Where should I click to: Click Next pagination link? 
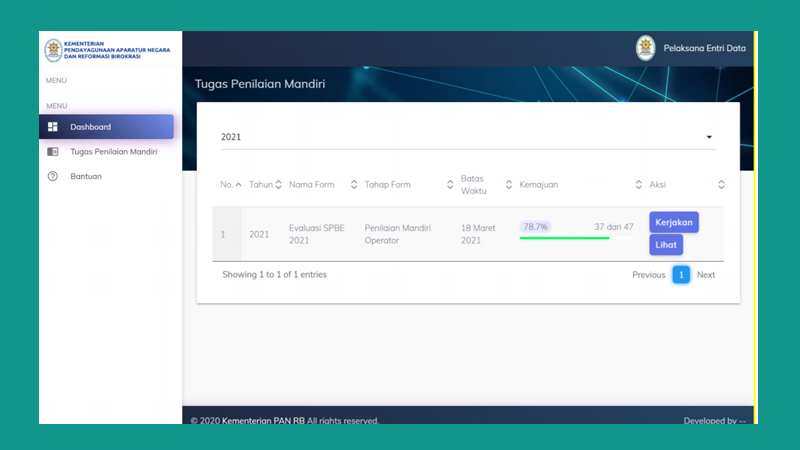[x=706, y=274]
